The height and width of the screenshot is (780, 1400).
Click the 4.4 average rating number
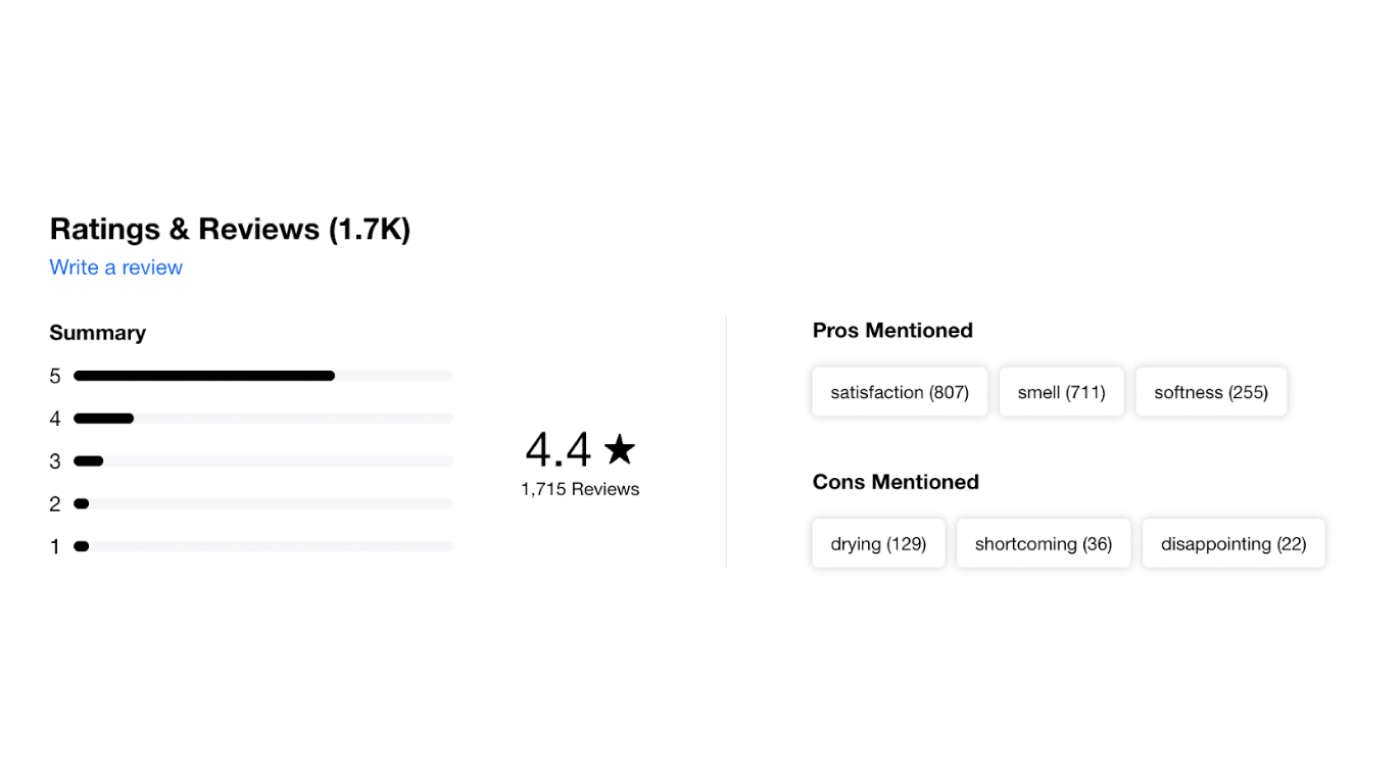pyautogui.click(x=558, y=450)
